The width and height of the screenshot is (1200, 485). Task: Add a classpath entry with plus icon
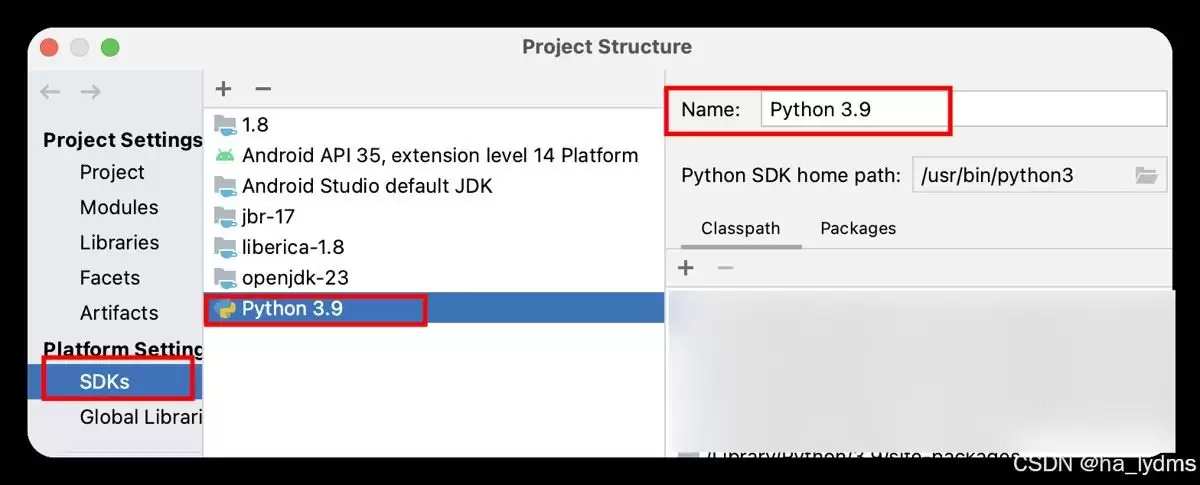point(686,267)
